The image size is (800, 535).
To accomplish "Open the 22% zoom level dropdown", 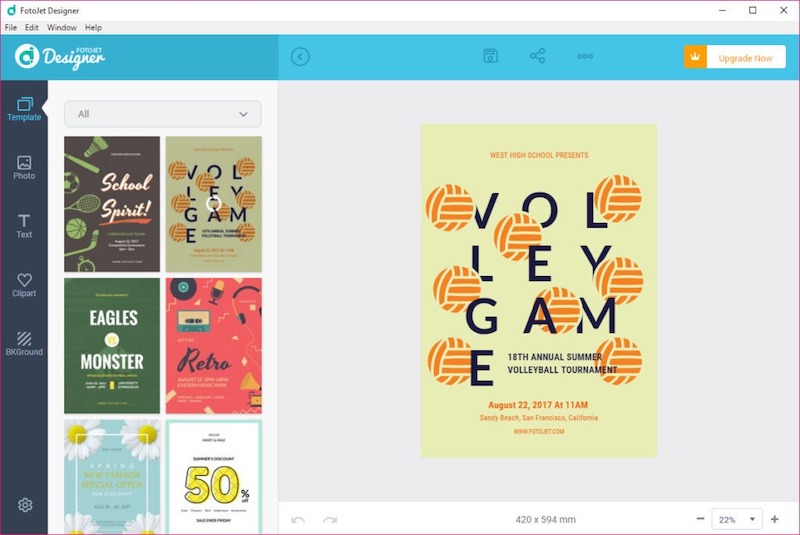I will 737,519.
